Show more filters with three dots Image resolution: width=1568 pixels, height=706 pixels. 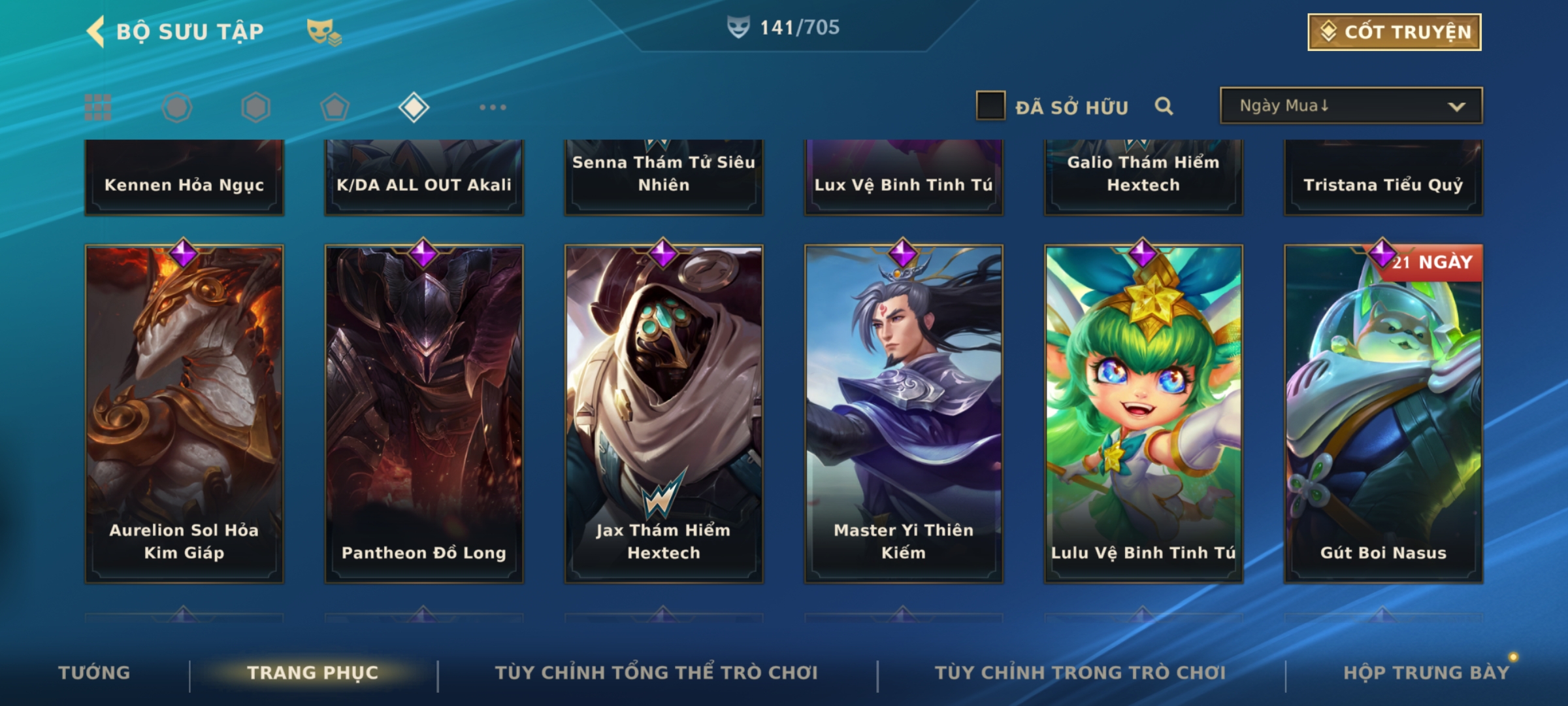click(493, 107)
